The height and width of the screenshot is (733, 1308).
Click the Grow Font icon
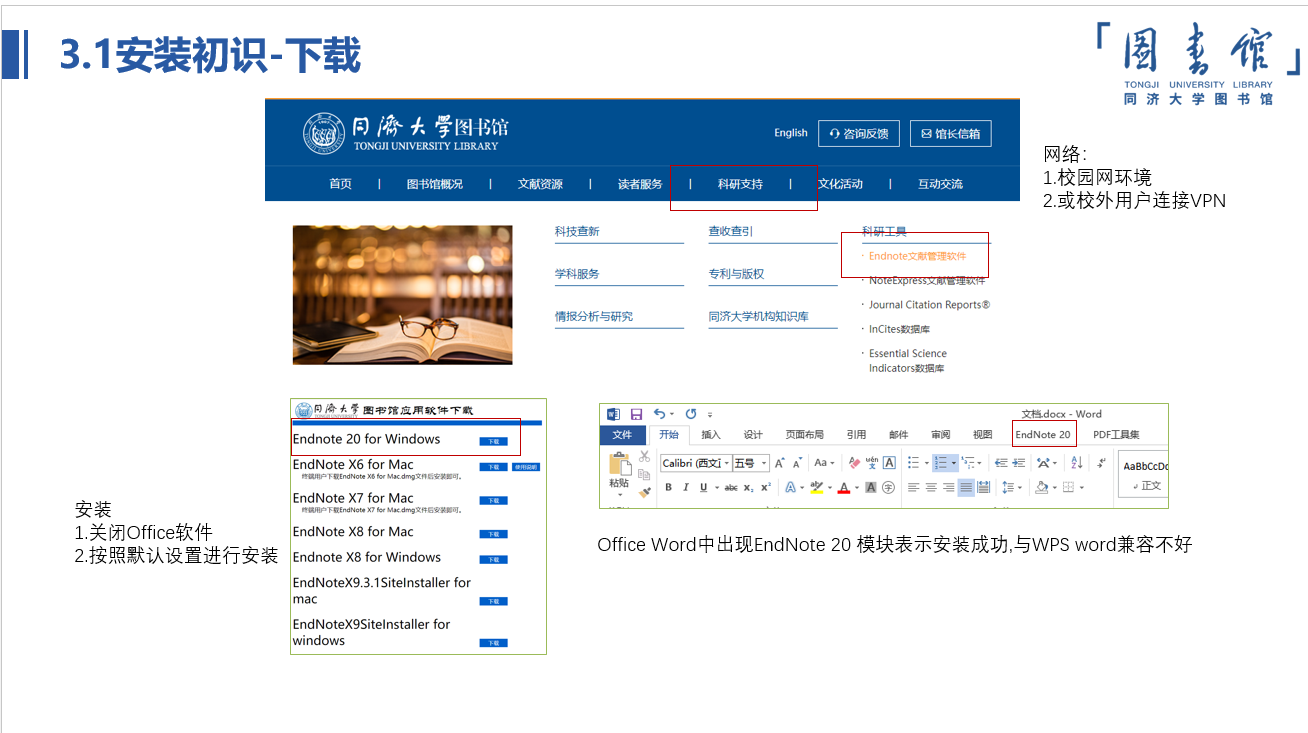pyautogui.click(x=780, y=463)
